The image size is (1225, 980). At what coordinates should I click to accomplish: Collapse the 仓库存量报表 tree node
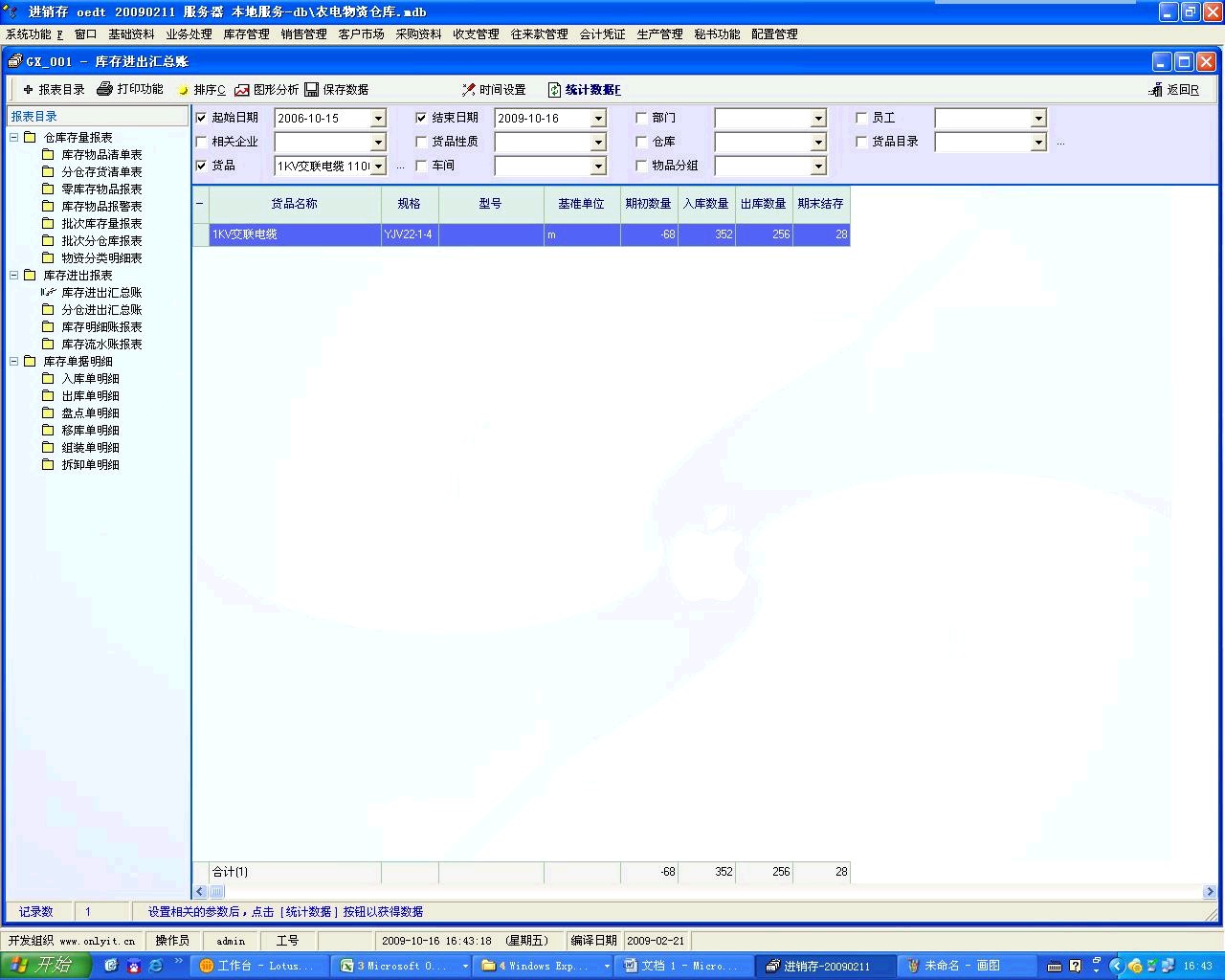14,138
